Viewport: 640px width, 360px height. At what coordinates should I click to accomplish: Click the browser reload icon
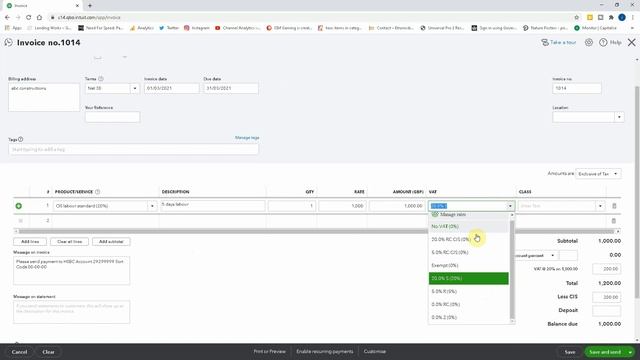click(29, 18)
